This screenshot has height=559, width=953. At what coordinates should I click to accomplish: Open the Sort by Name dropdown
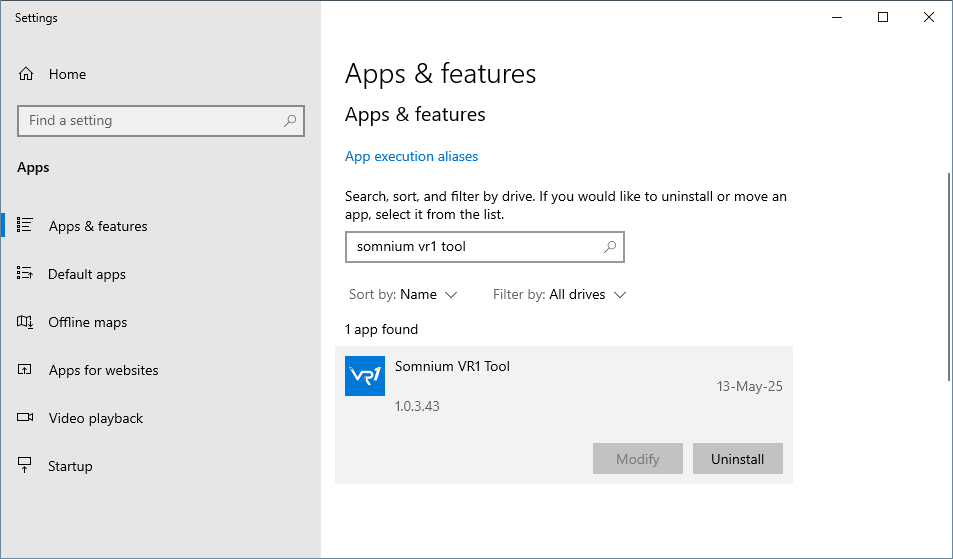tap(402, 295)
